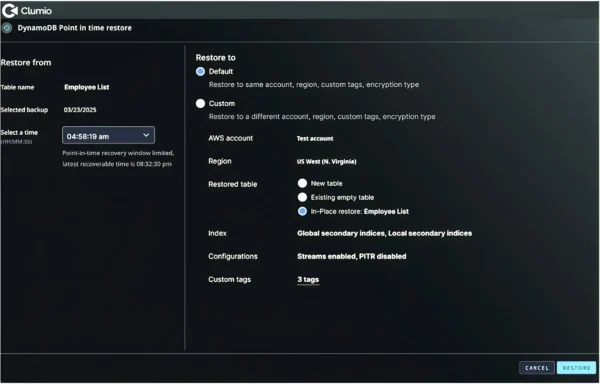Click the Employee List table name
This screenshot has width=600, height=384.
click(86, 87)
